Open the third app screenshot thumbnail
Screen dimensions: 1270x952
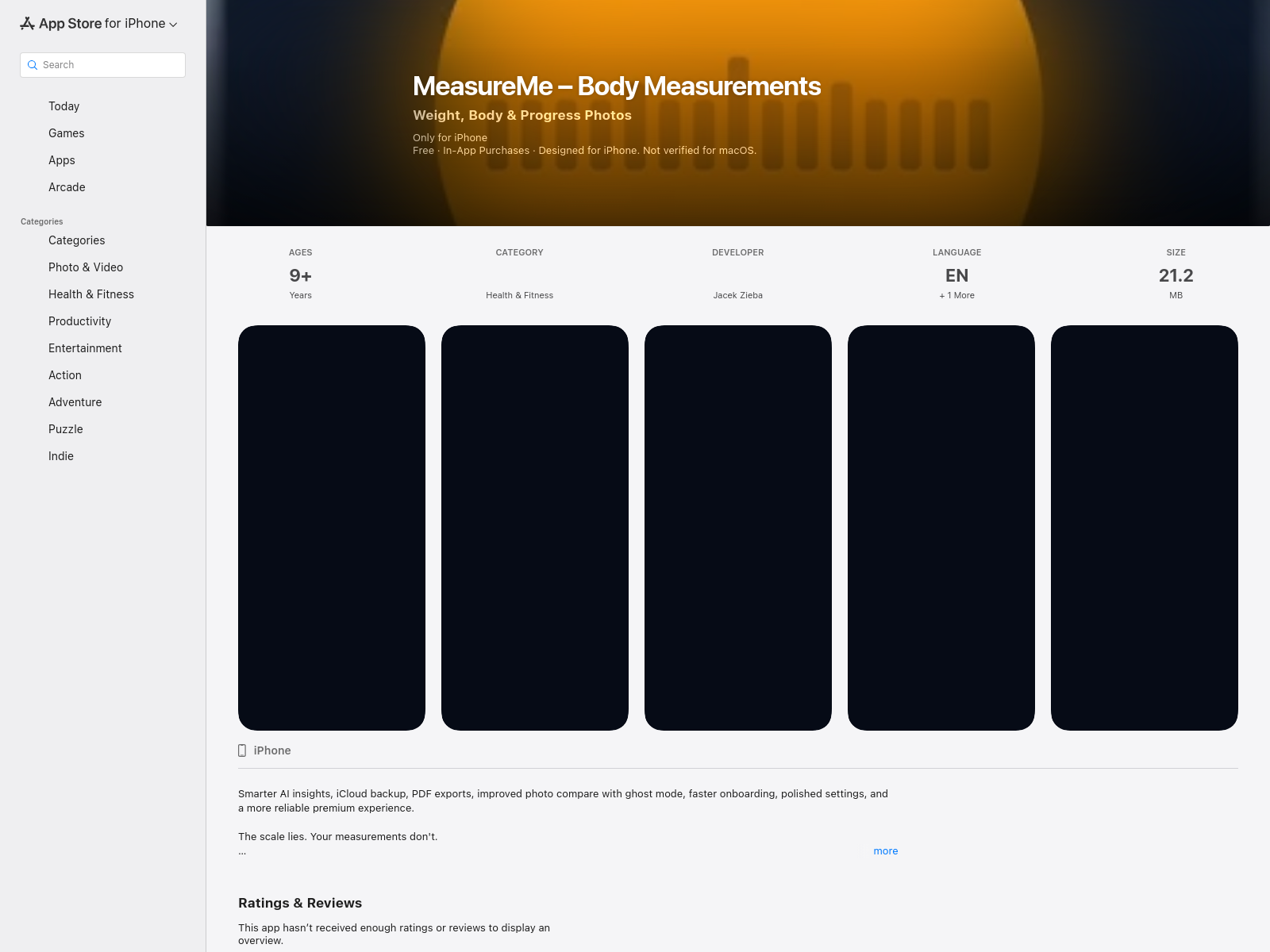click(738, 528)
